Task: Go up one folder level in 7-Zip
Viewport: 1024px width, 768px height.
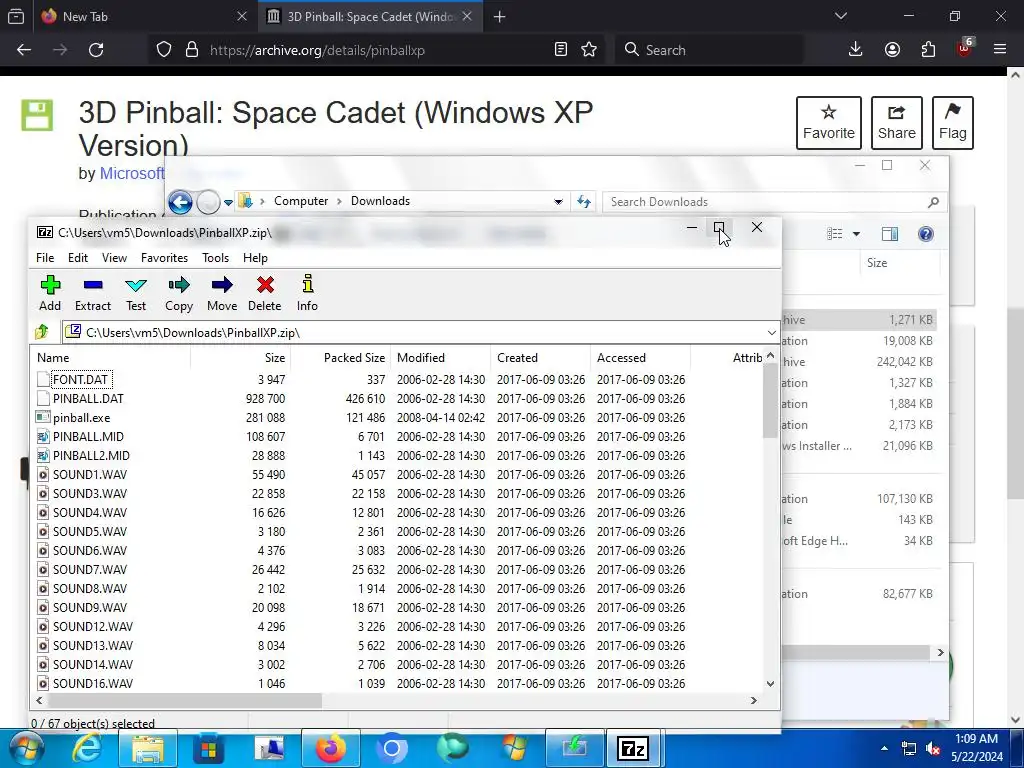Action: tap(42, 332)
